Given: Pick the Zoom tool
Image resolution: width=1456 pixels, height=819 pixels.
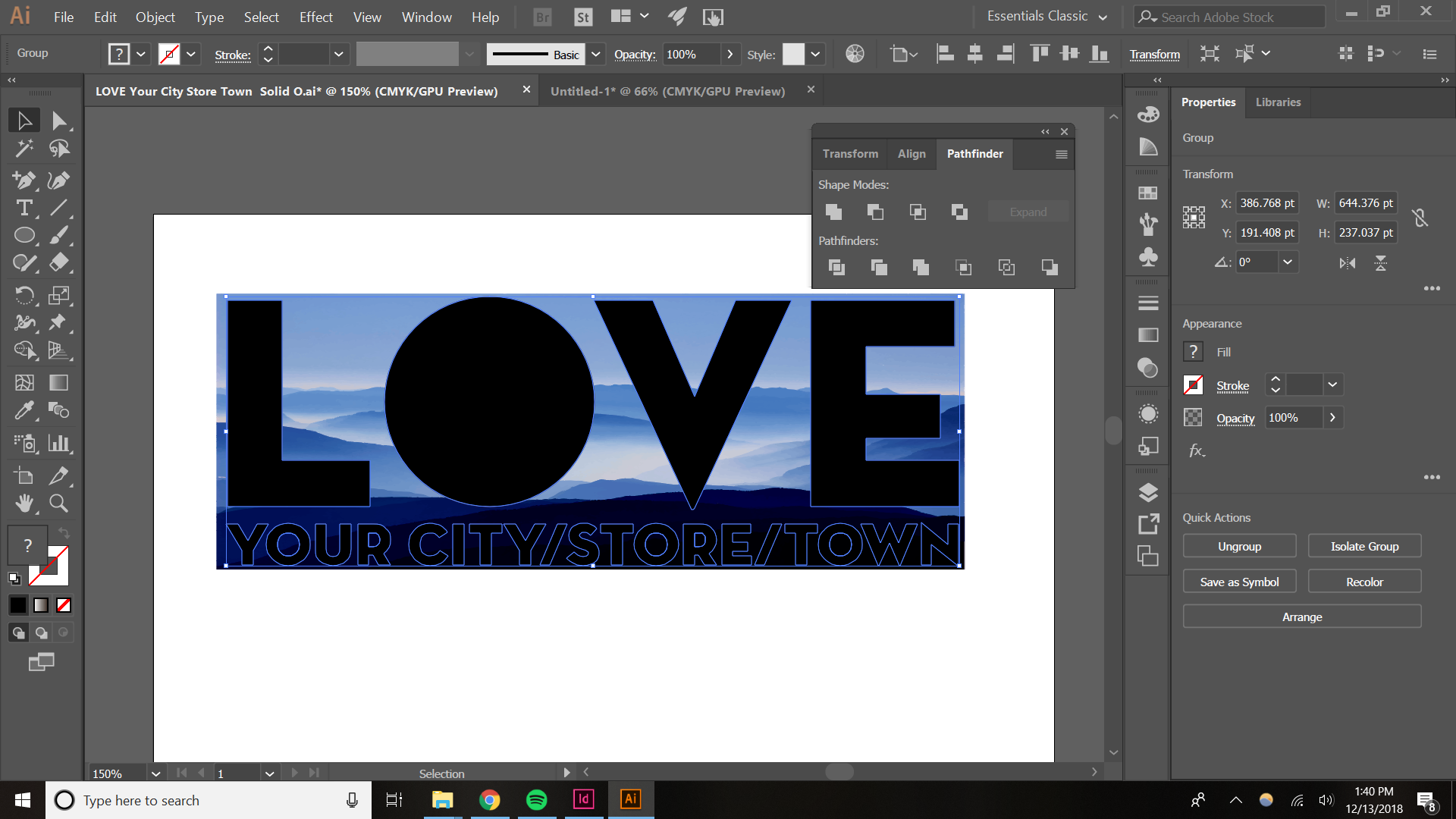Looking at the screenshot, I should 58,503.
